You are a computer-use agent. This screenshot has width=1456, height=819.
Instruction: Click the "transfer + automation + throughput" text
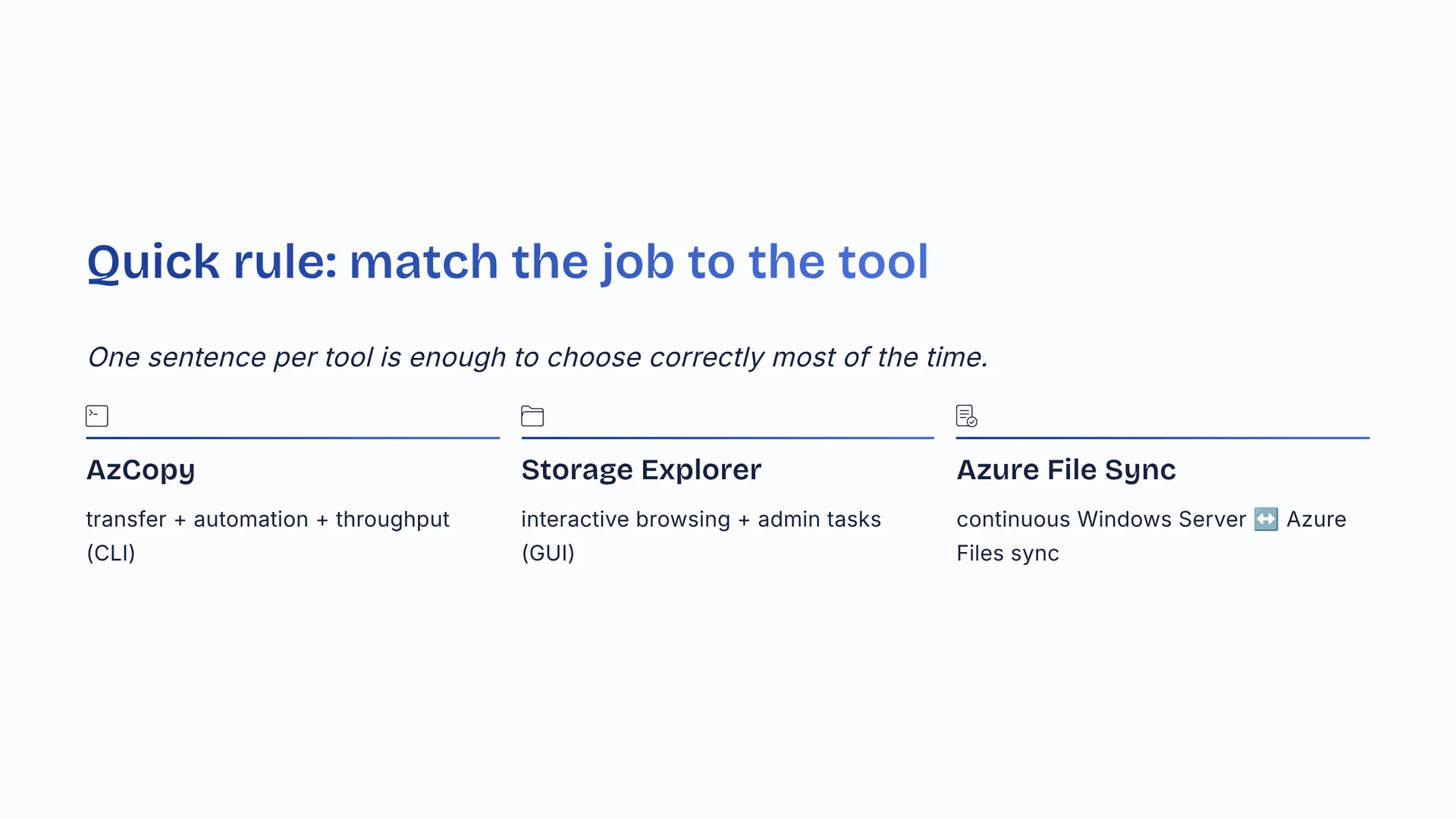tap(268, 519)
